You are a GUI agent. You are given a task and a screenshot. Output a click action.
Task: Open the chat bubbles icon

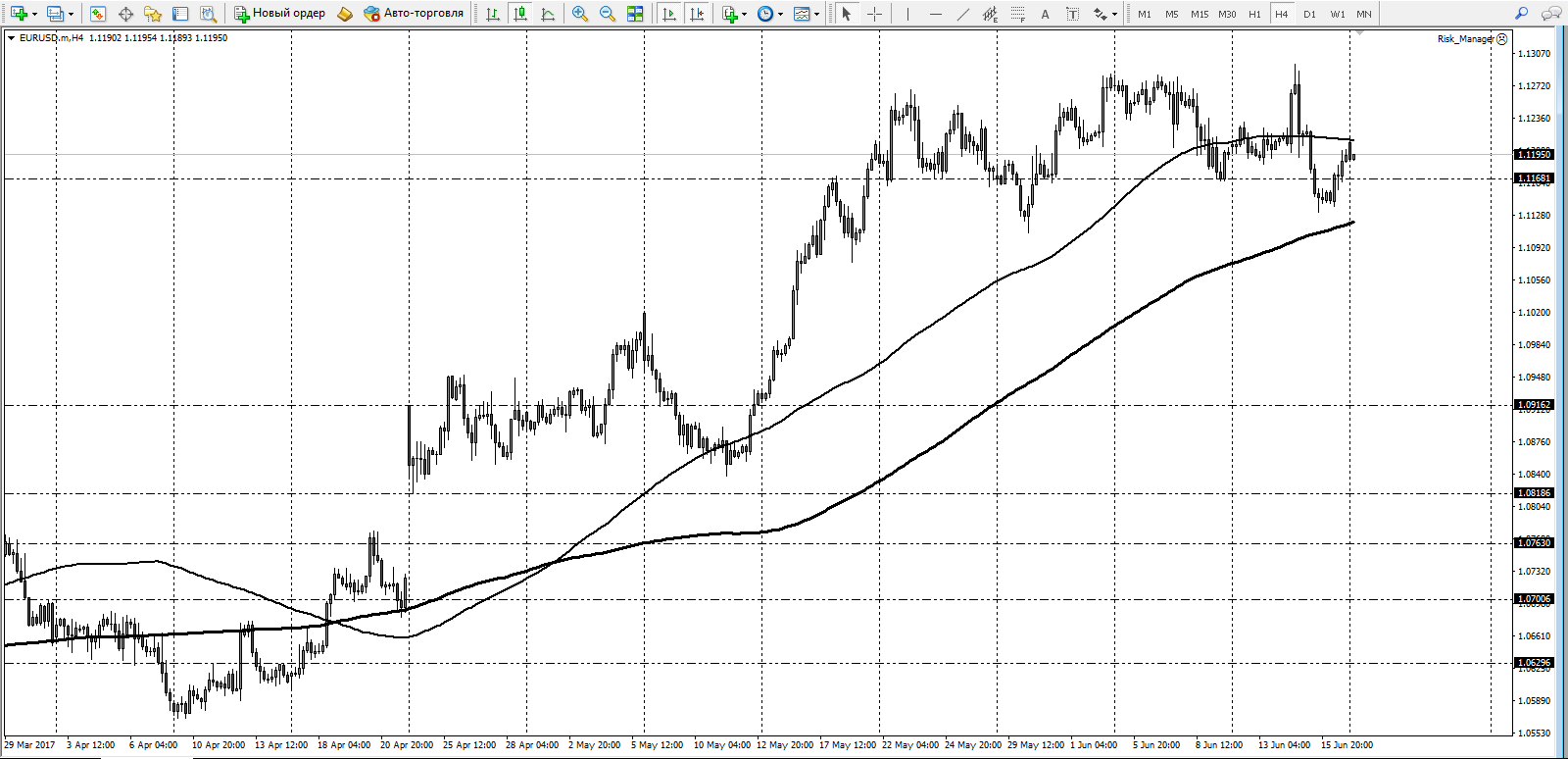(1551, 14)
